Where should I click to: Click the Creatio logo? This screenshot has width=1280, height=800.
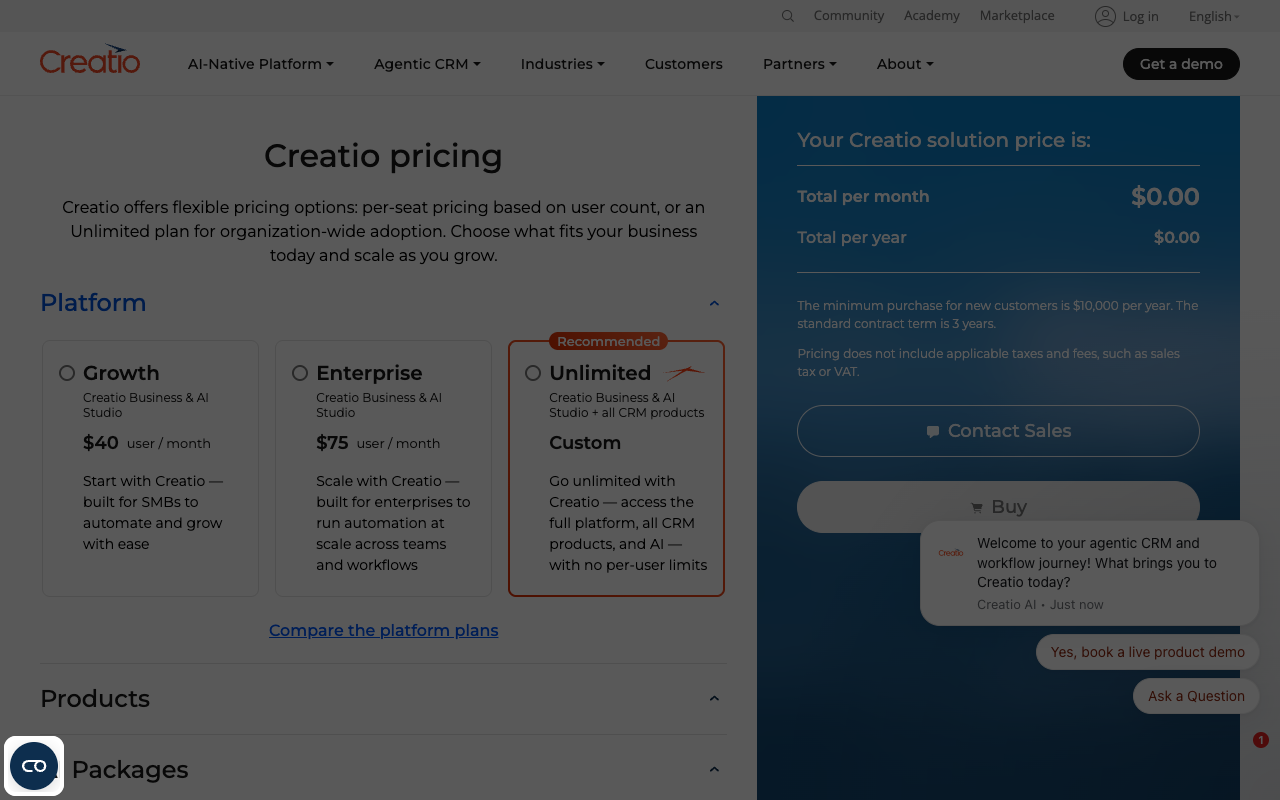(x=90, y=60)
